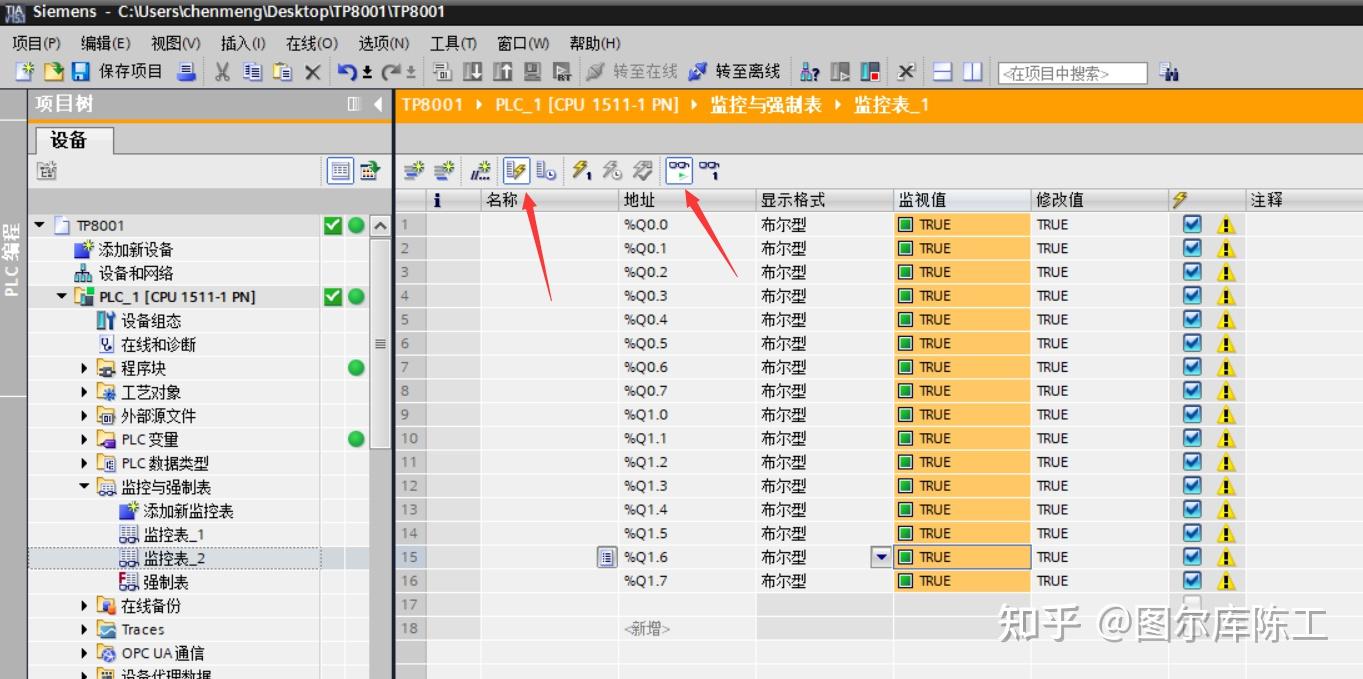Uncheck modify checkbox for %Q1.1 row
Viewport: 1363px width, 679px height.
[x=1191, y=438]
